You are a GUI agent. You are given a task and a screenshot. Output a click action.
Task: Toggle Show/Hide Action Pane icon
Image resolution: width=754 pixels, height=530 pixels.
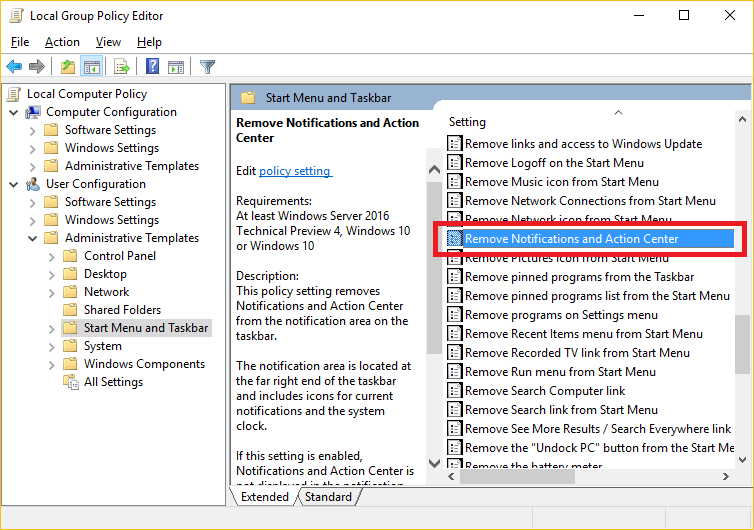pyautogui.click(x=176, y=67)
